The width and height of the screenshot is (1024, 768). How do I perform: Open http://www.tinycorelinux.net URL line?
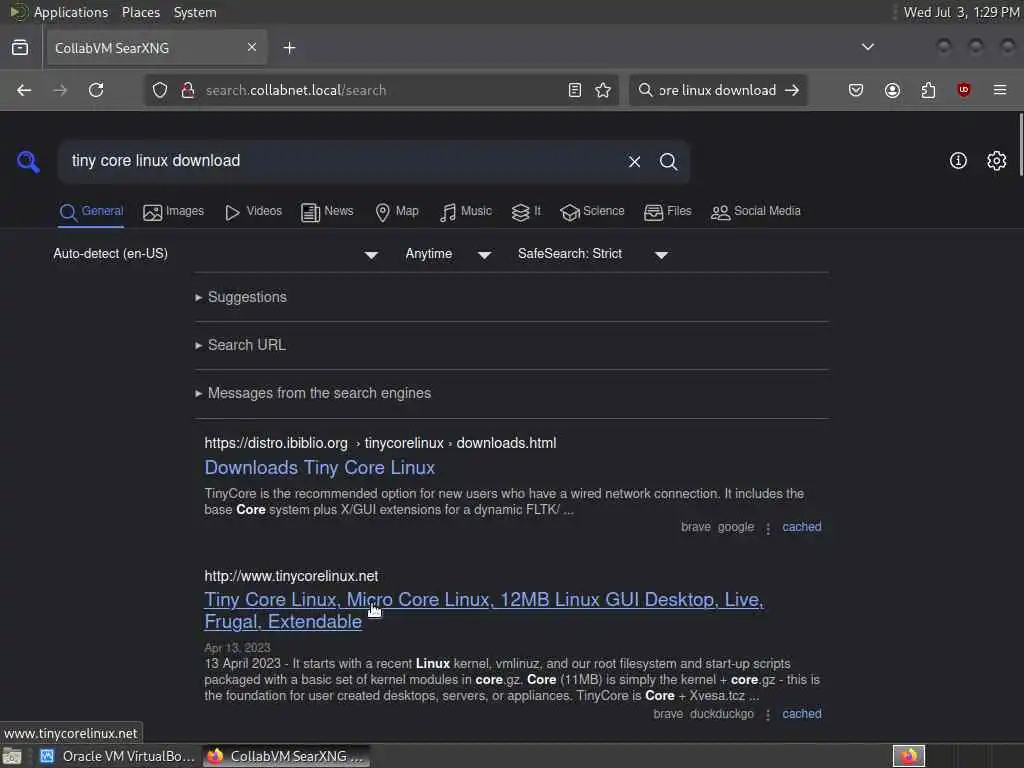(x=291, y=576)
